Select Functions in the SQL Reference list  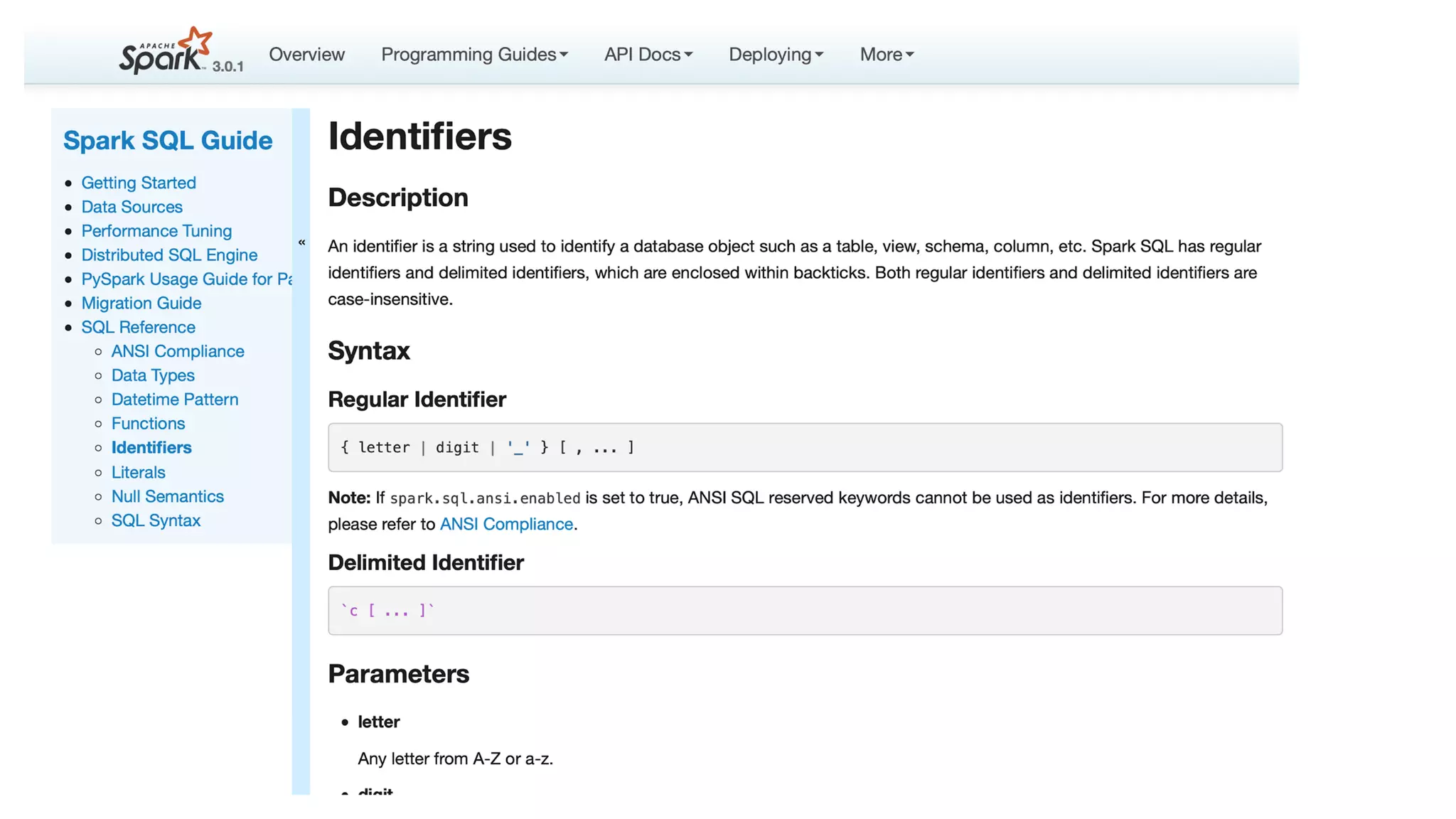pos(148,424)
